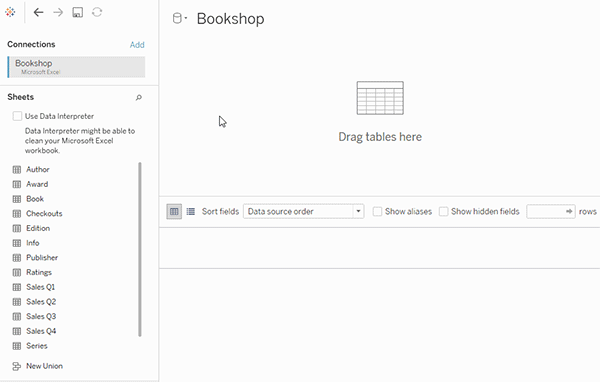The height and width of the screenshot is (382, 600).
Task: Click the Tableau logo icon
Action: coord(10,12)
